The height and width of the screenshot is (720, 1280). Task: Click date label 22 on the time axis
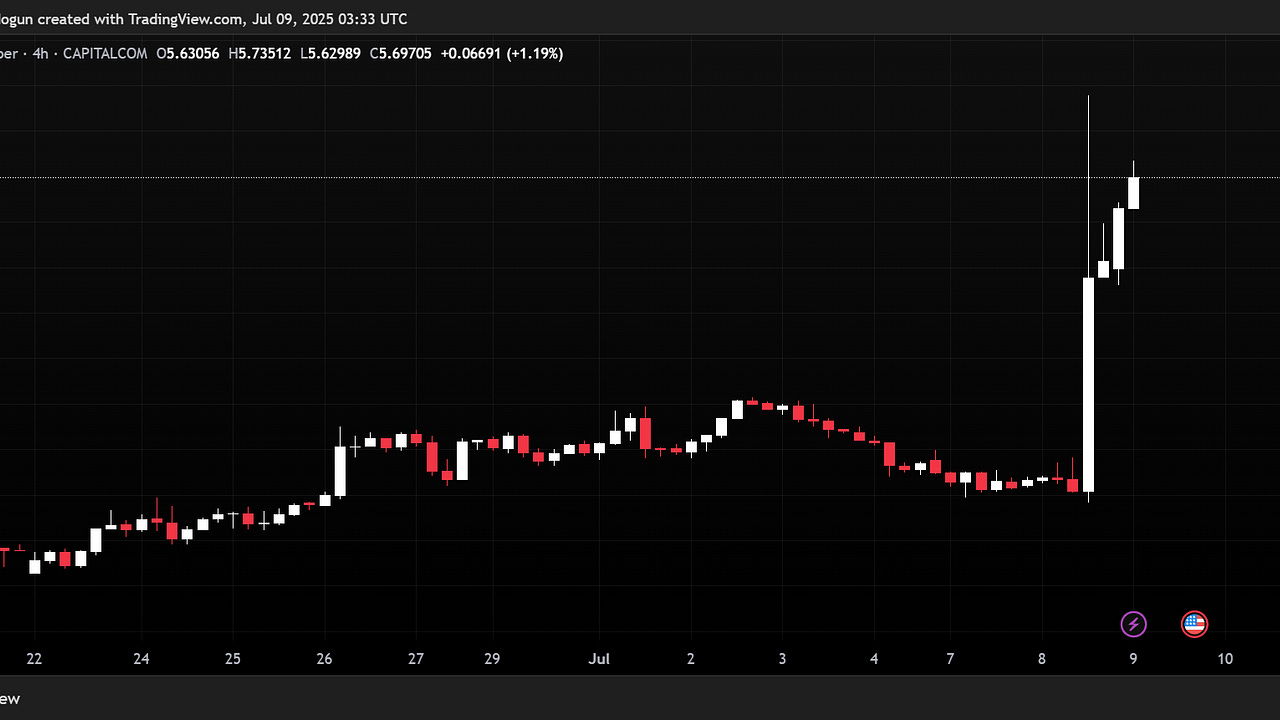click(x=34, y=659)
